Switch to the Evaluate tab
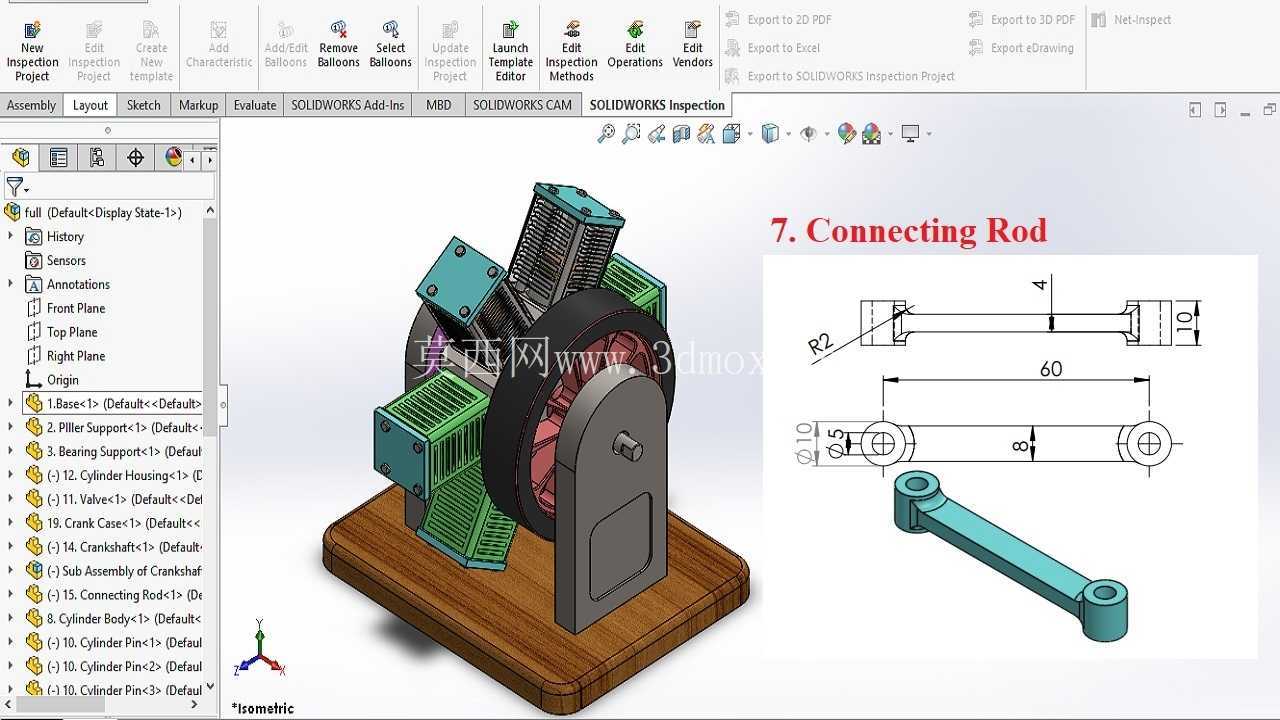Image resolution: width=1280 pixels, height=720 pixels. (x=255, y=105)
